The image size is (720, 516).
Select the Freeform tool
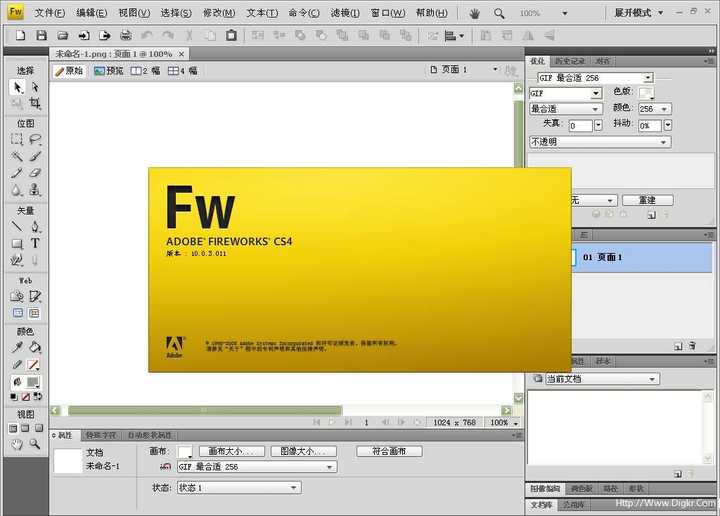[x=17, y=260]
